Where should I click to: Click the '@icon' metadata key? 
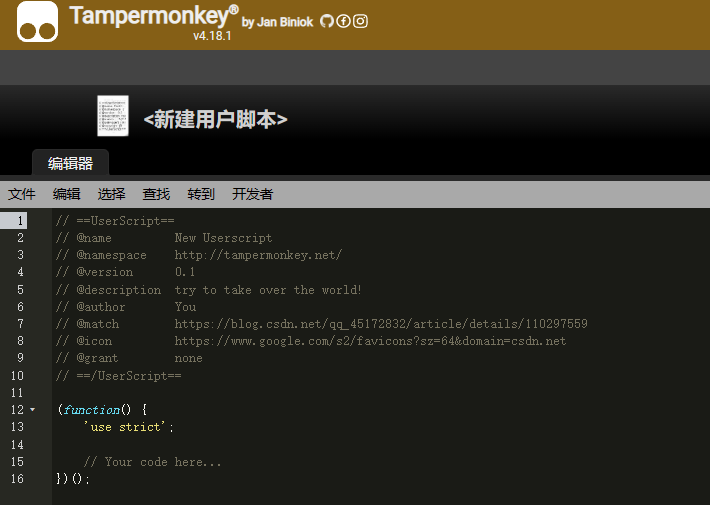(x=94, y=341)
